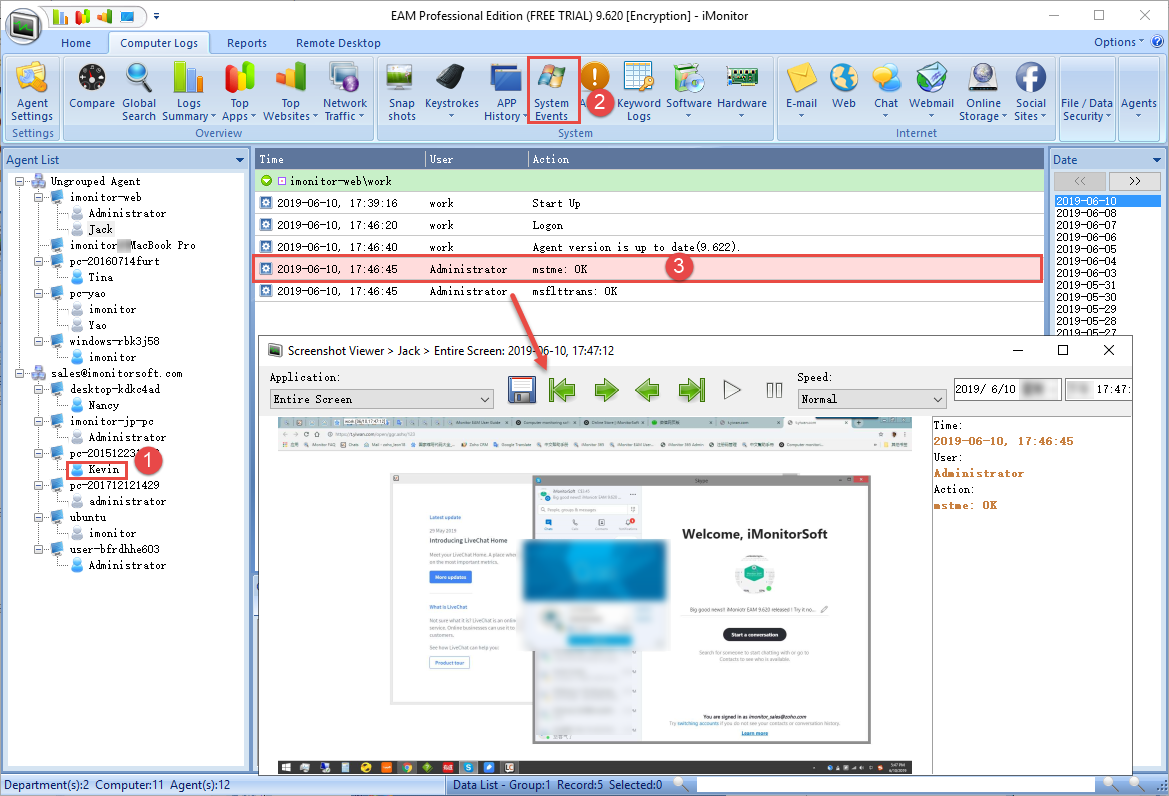
Task: Open the Options menu
Action: coord(1118,42)
